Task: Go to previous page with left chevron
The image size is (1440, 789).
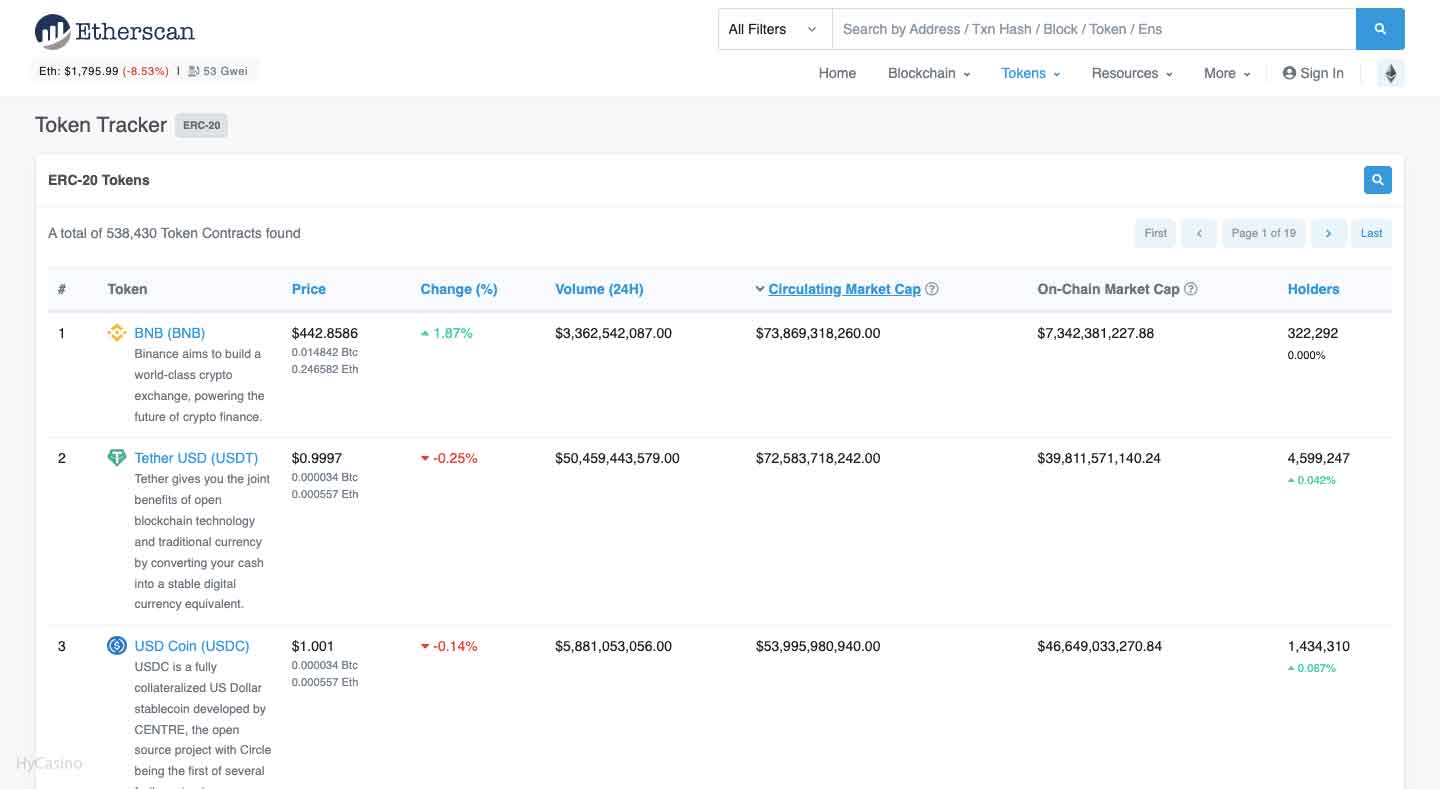Action: click(x=1199, y=233)
